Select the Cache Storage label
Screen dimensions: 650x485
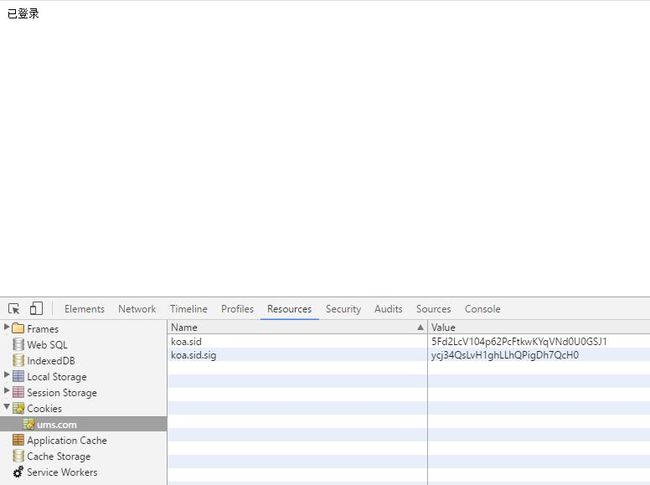coord(58,456)
